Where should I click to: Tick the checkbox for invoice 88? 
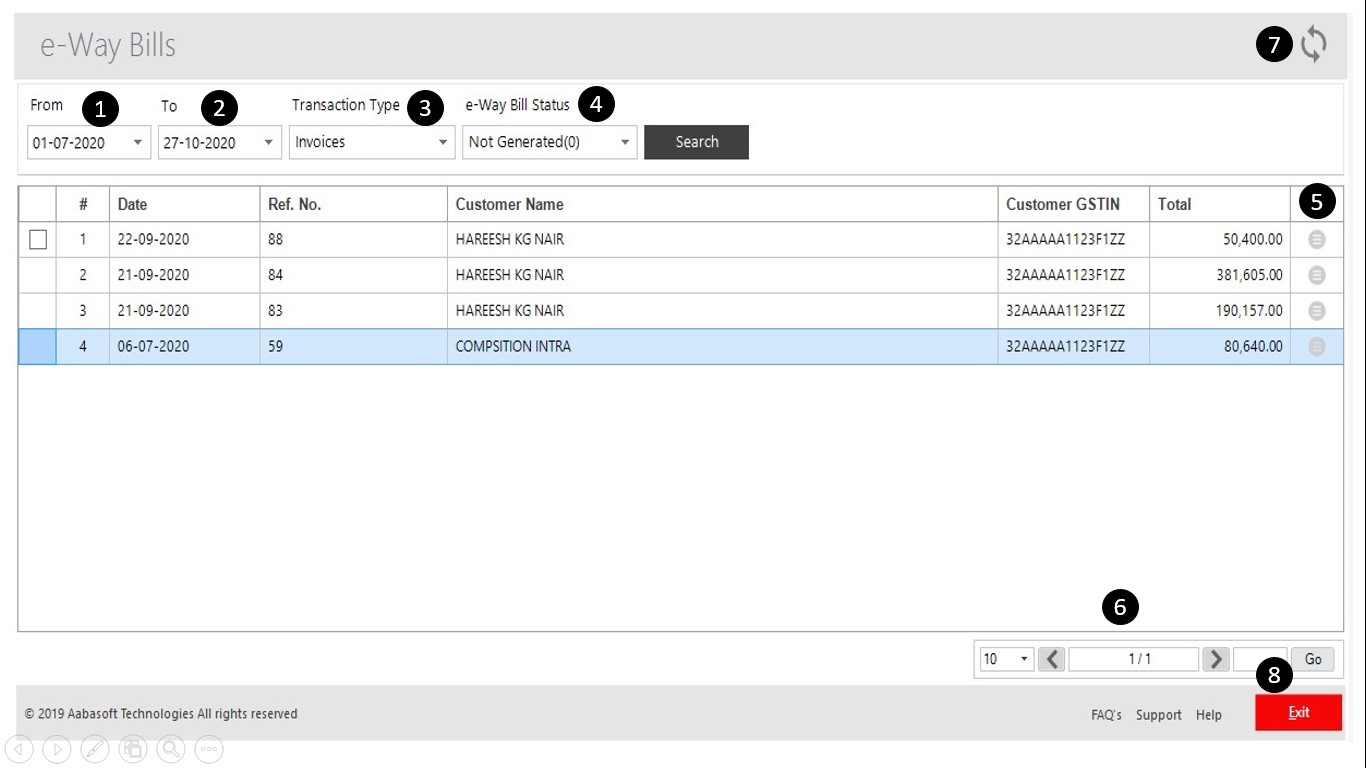(38, 240)
